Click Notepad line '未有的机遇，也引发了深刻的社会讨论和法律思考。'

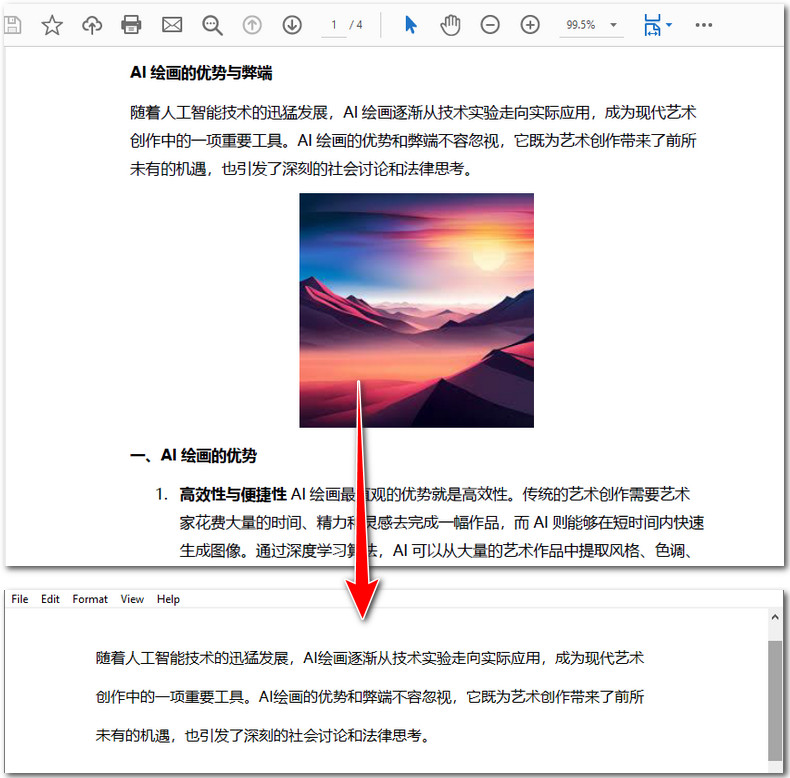tap(263, 736)
